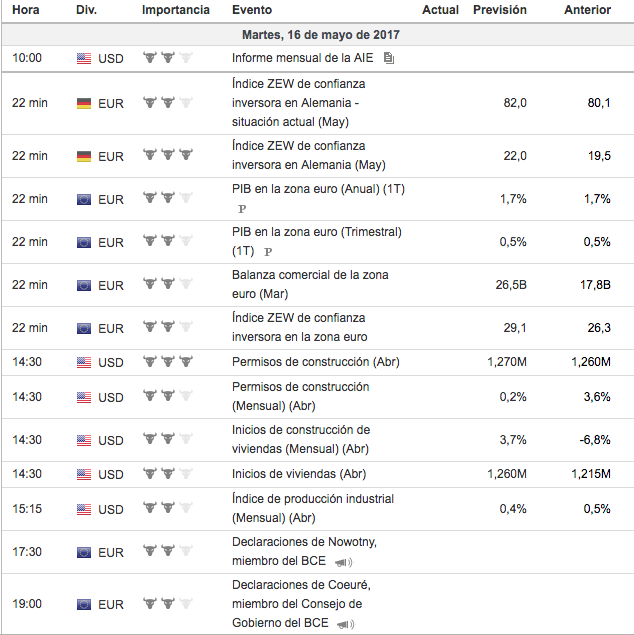Screen dimensions: 634x635
Task: Click preliminary P icon under PIB Anual
Action: pos(242,209)
